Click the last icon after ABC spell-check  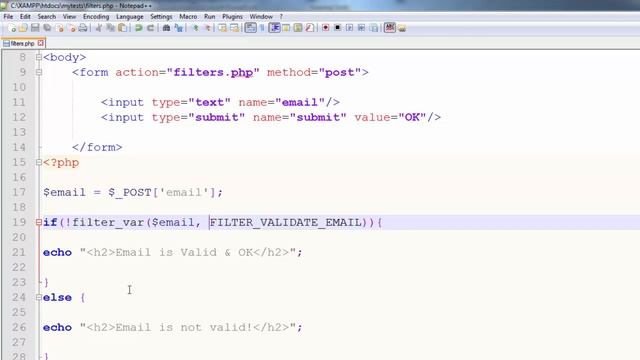pos(402,28)
